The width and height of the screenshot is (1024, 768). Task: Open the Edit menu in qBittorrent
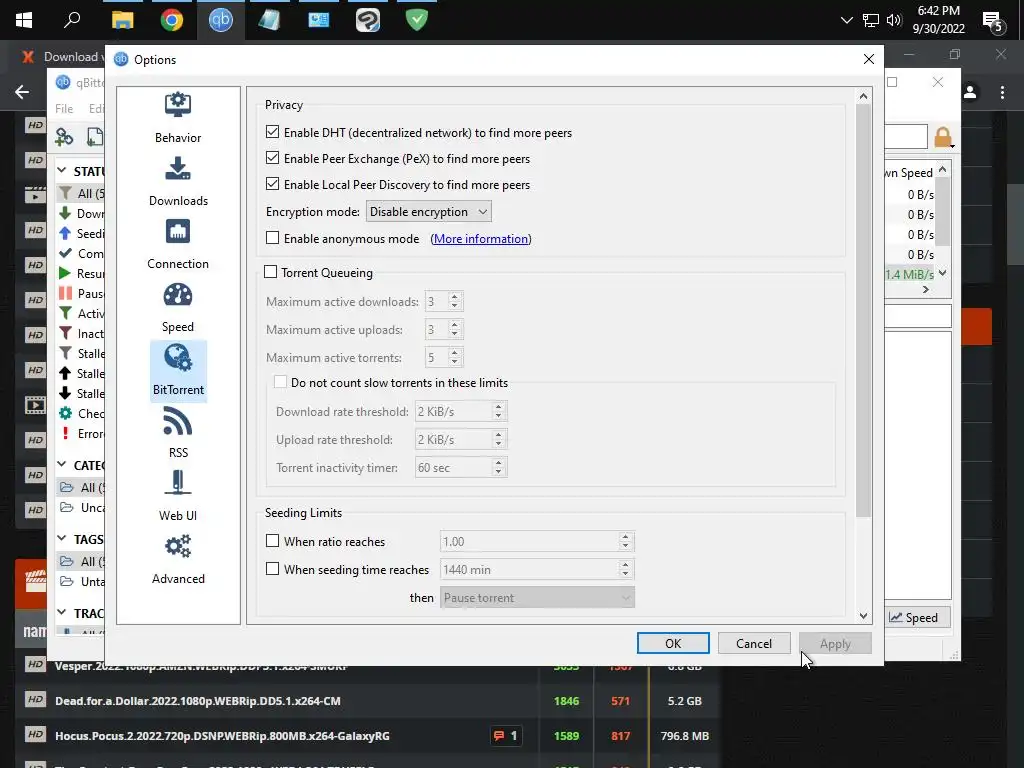point(96,109)
